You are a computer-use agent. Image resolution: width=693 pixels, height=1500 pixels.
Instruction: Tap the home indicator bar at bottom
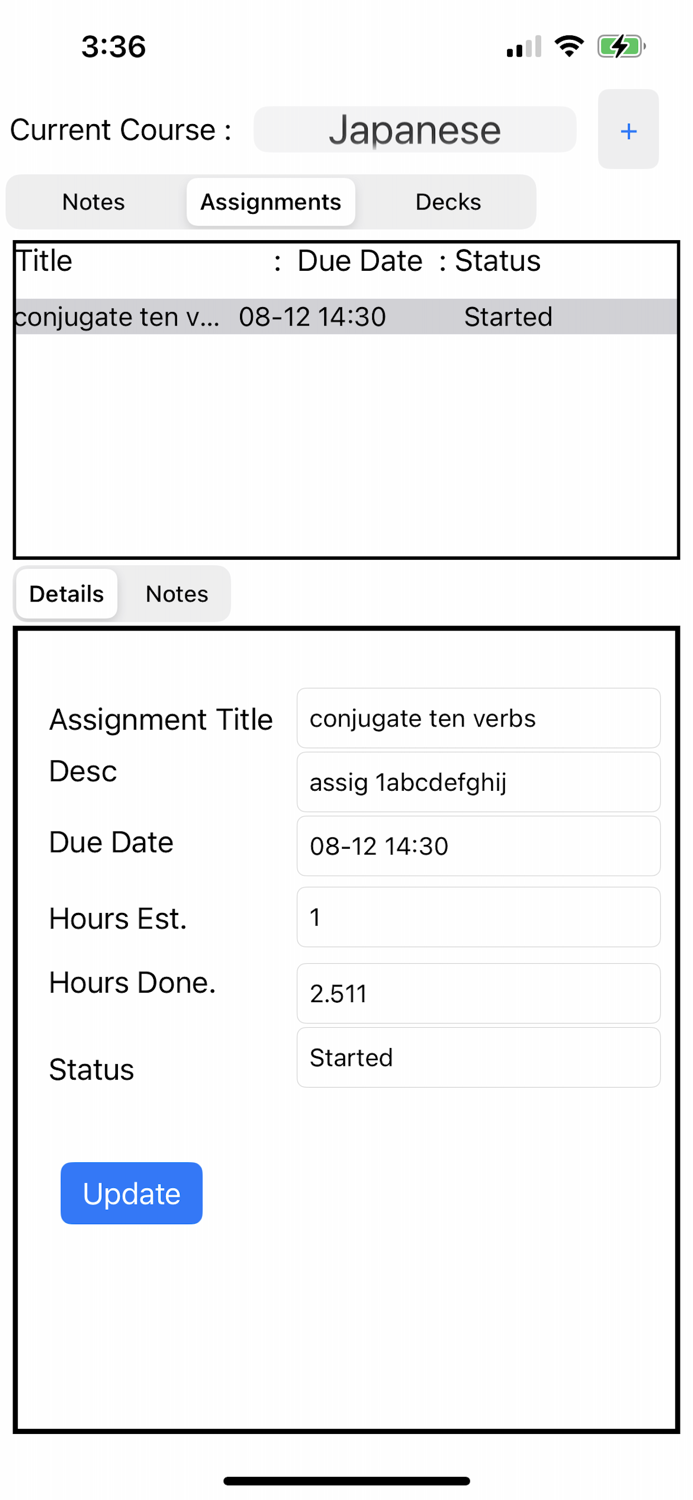346,1481
